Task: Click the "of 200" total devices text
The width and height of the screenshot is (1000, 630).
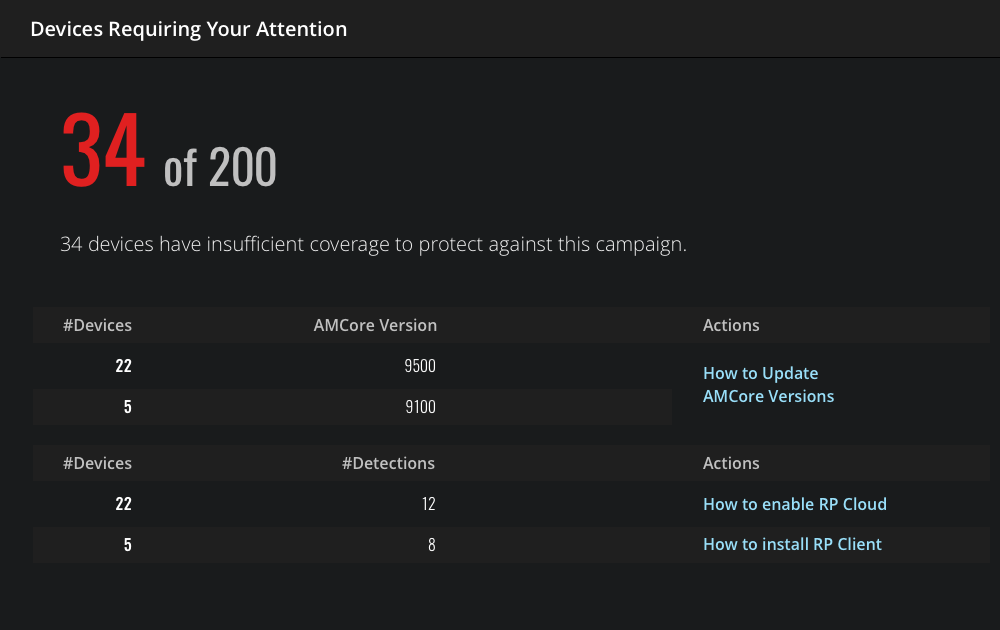Action: pyautogui.click(x=220, y=167)
